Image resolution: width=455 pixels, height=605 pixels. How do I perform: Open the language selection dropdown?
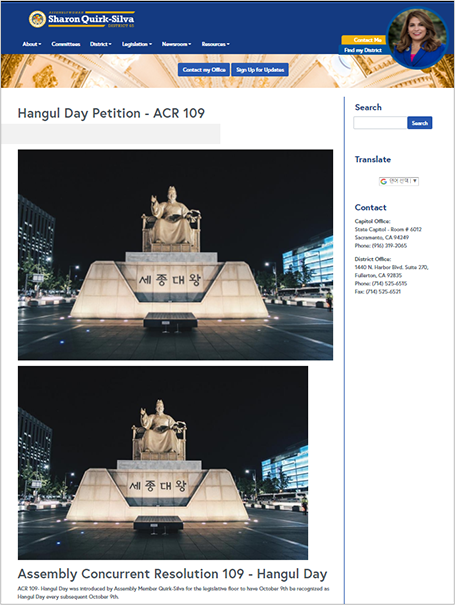[399, 181]
